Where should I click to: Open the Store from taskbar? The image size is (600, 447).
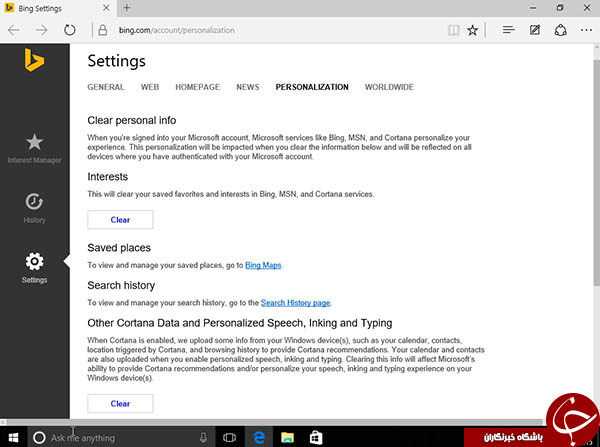[x=316, y=437]
